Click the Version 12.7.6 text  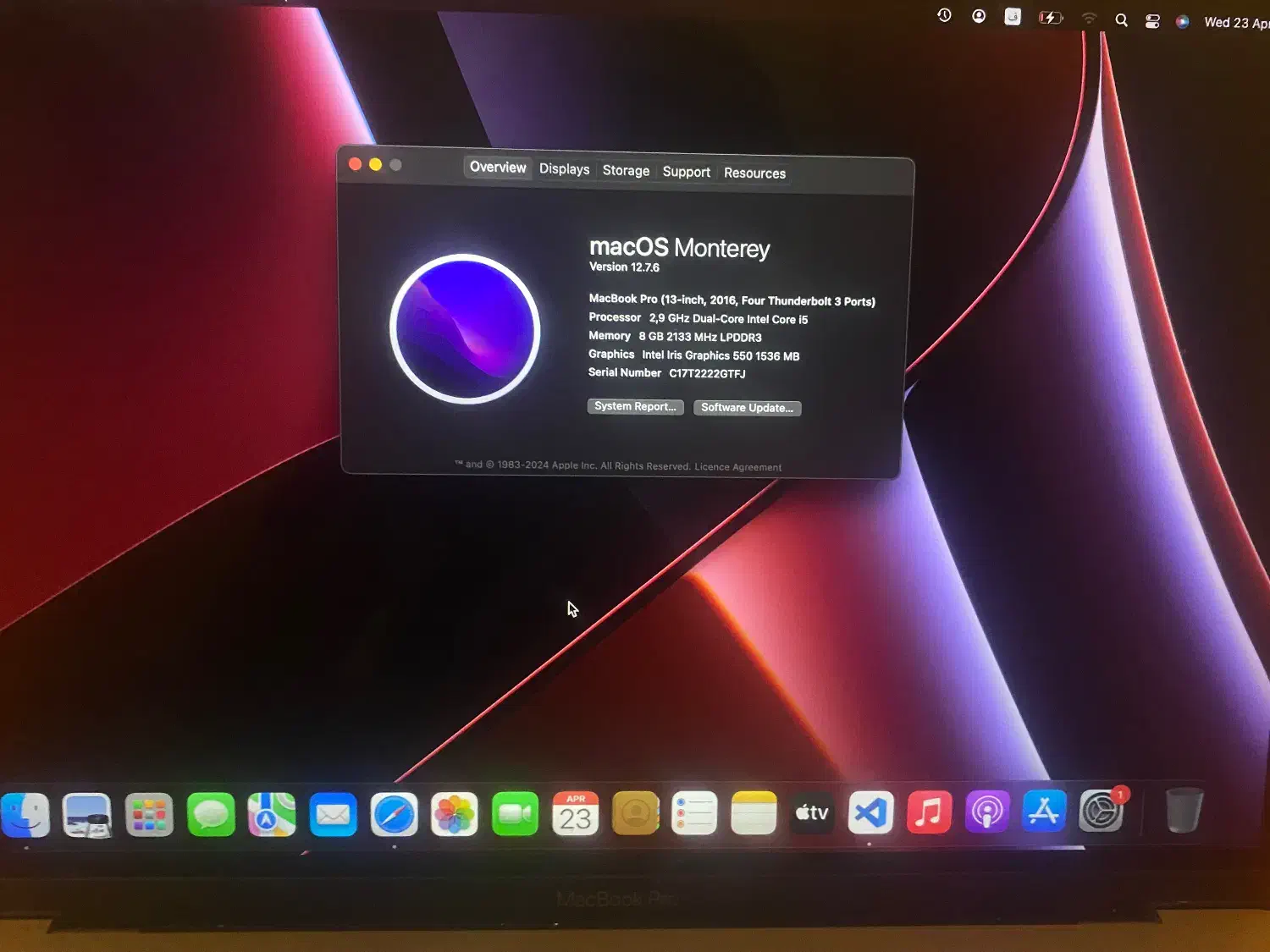coord(624,267)
